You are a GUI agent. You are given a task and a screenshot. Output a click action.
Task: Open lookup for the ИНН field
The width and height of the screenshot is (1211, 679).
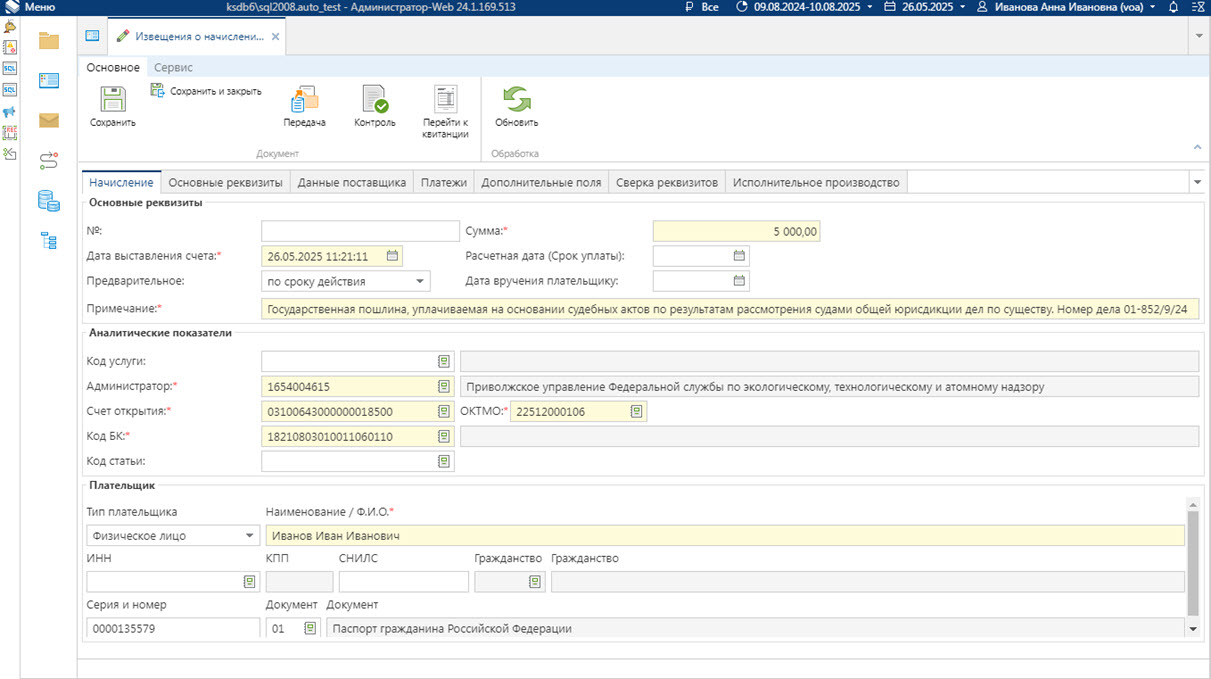(250, 581)
